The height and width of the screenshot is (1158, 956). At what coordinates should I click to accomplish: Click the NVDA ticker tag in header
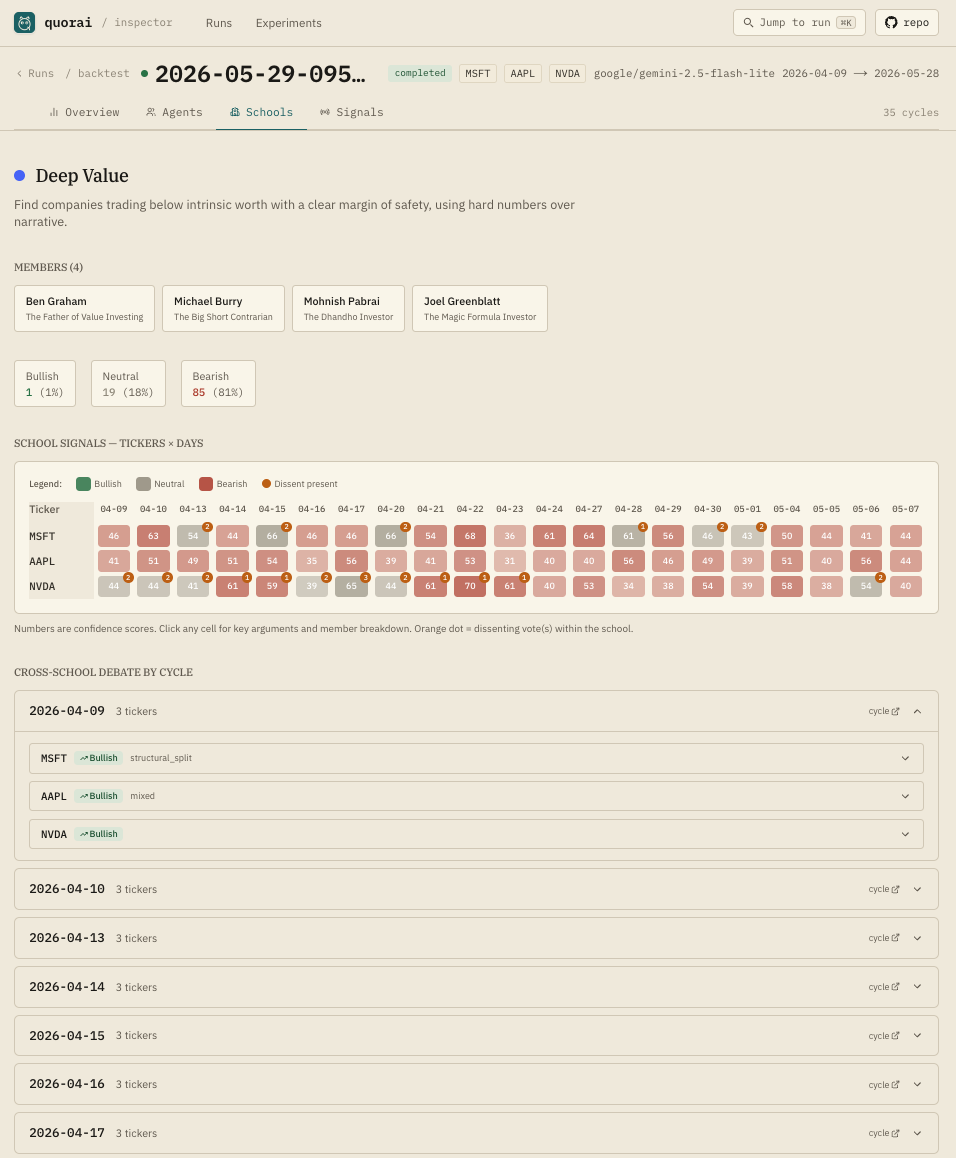(567, 73)
